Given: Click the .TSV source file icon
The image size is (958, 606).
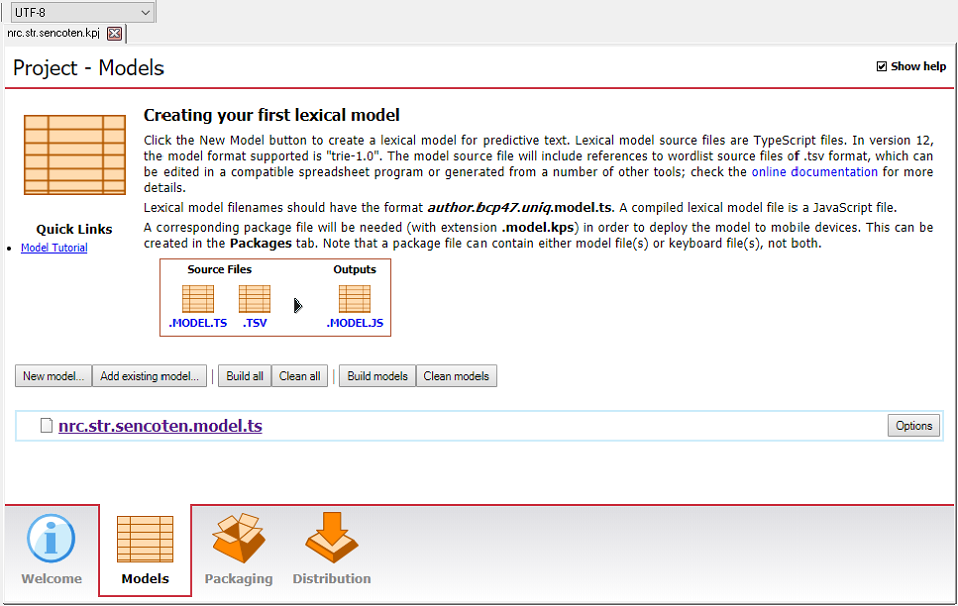Looking at the screenshot, I should (x=254, y=299).
